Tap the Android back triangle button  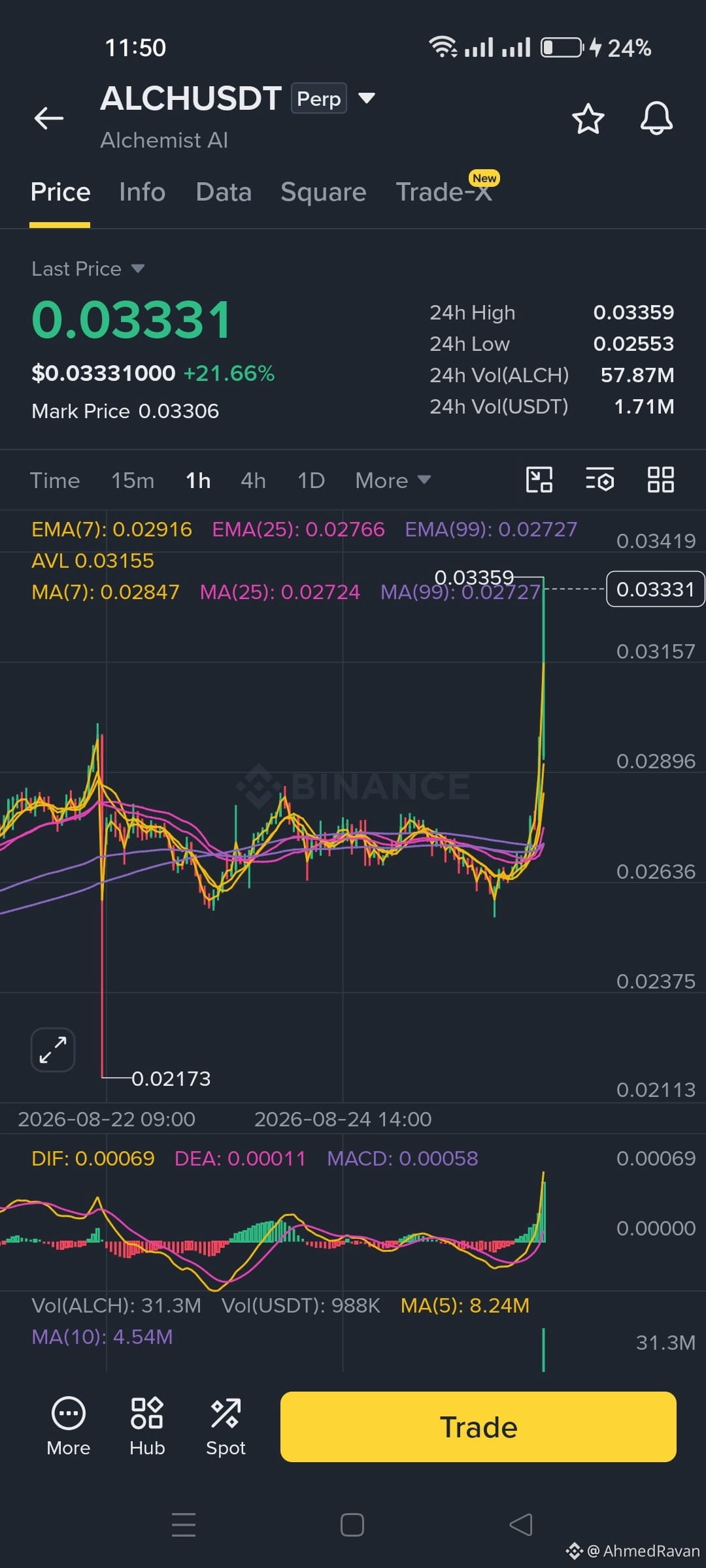(521, 1525)
